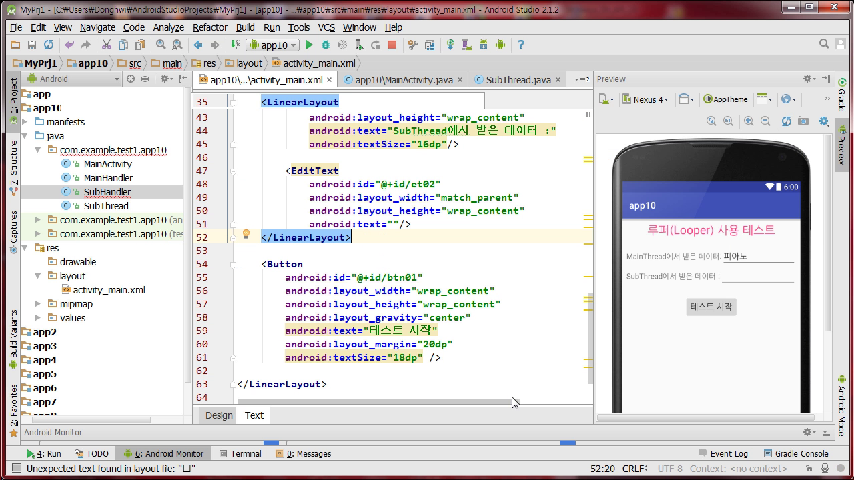Click the AppTheme button in Preview toolbar
This screenshot has width=854, height=480.
tap(725, 99)
